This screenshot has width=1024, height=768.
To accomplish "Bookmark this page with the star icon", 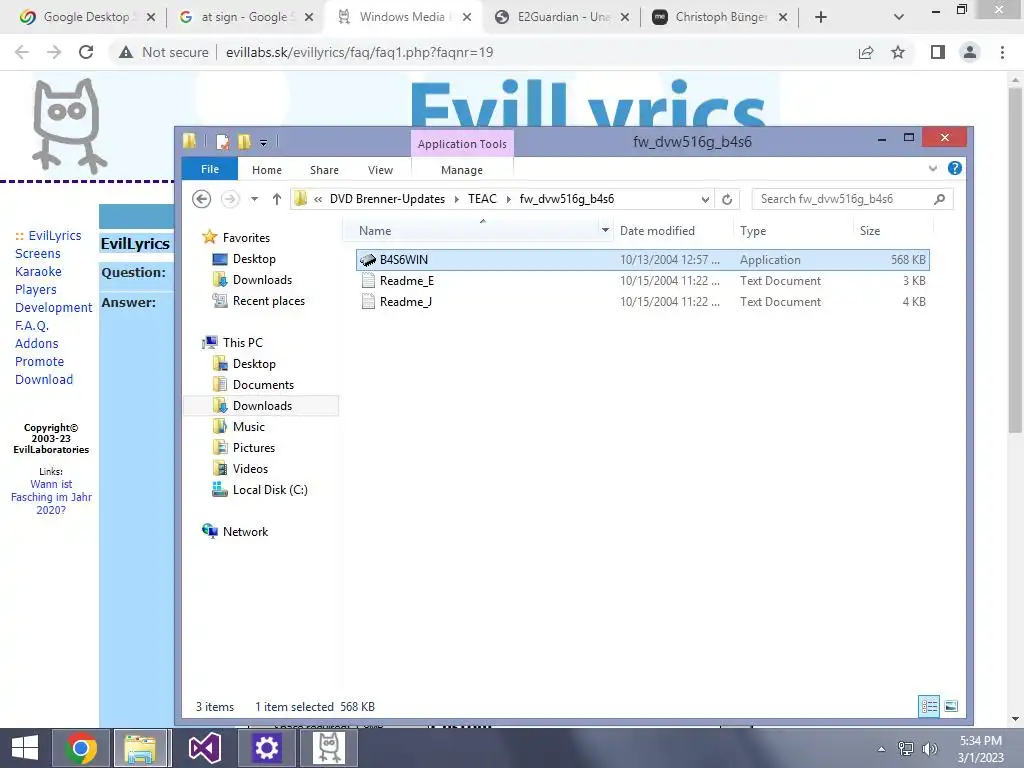I will pos(898,52).
